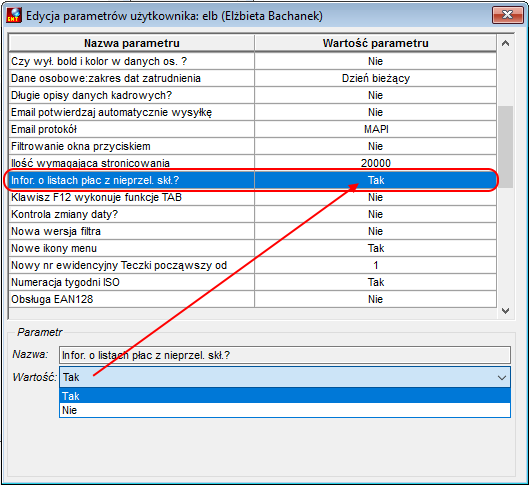Click the Nie value for Email potwierdzaj automatycznie
529x485 pixels.
point(375,112)
